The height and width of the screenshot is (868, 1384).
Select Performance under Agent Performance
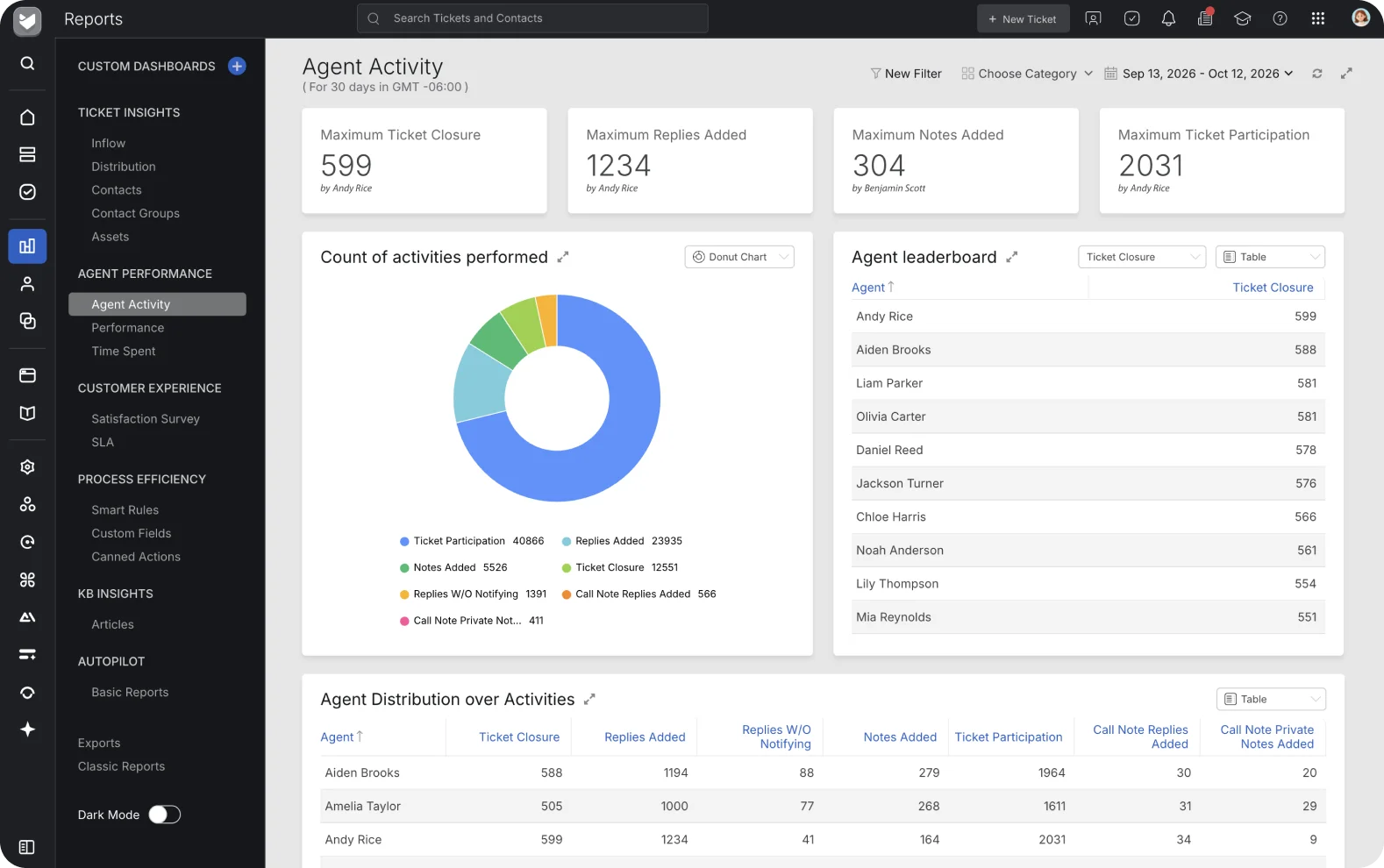click(x=128, y=328)
